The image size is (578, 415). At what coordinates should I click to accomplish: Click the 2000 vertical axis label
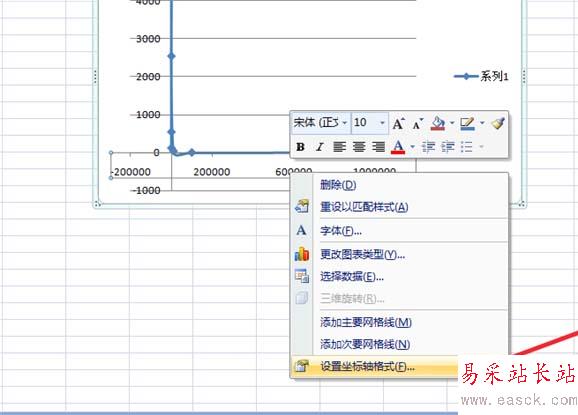(148, 77)
